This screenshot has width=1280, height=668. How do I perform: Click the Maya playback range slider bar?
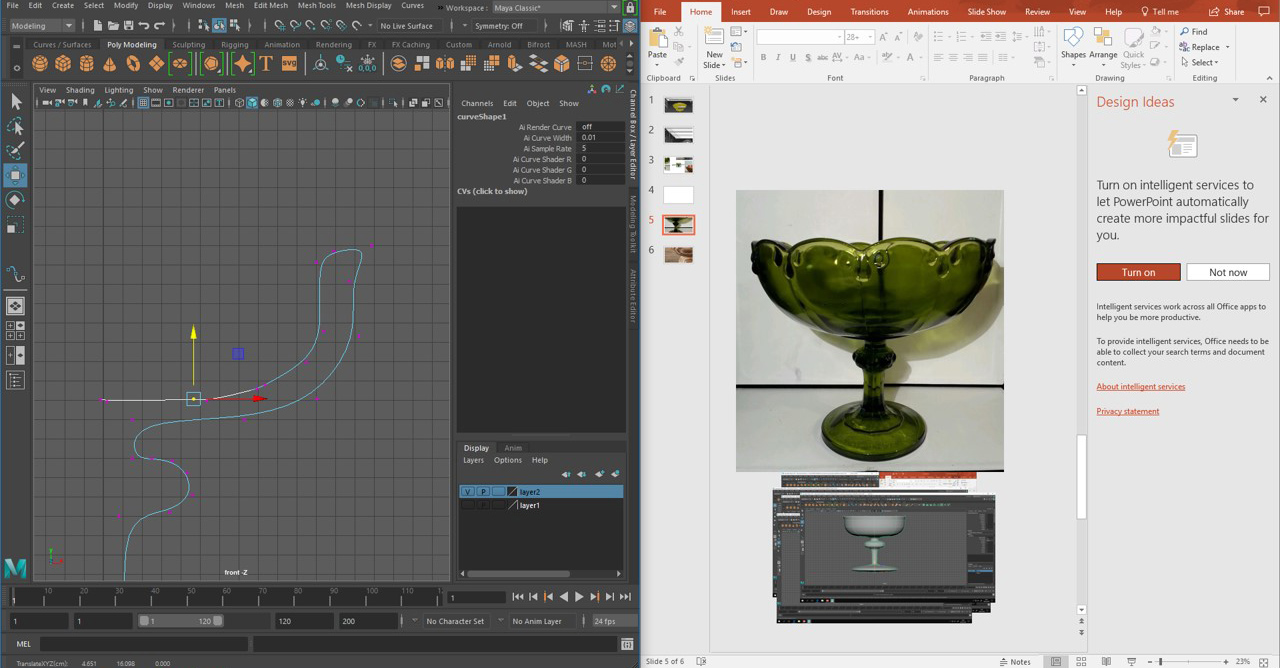coord(181,621)
